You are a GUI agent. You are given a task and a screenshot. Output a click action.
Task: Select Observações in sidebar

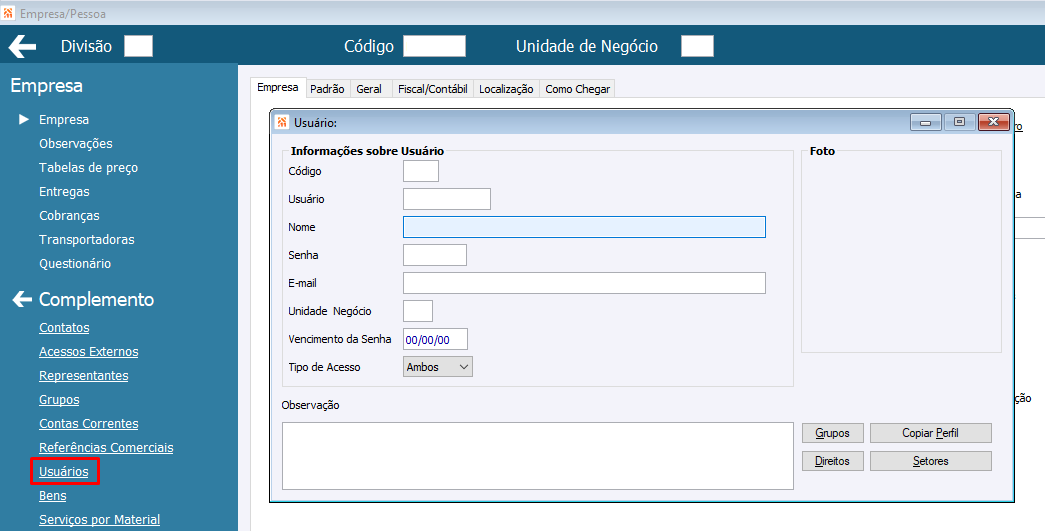[x=75, y=144]
